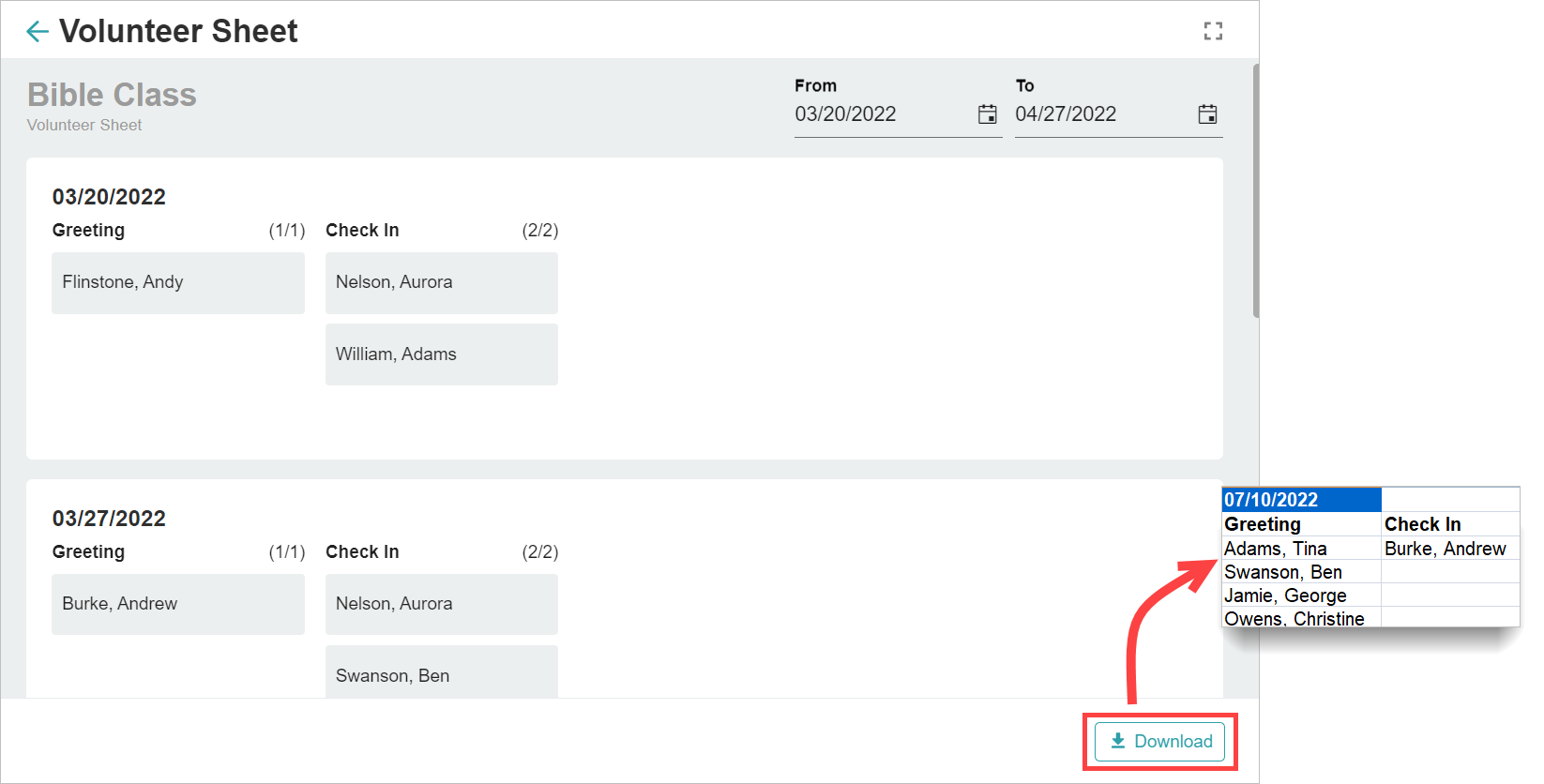Click Burke, Andrew cell in spreadsheet preview
1544x784 pixels.
(x=1450, y=549)
